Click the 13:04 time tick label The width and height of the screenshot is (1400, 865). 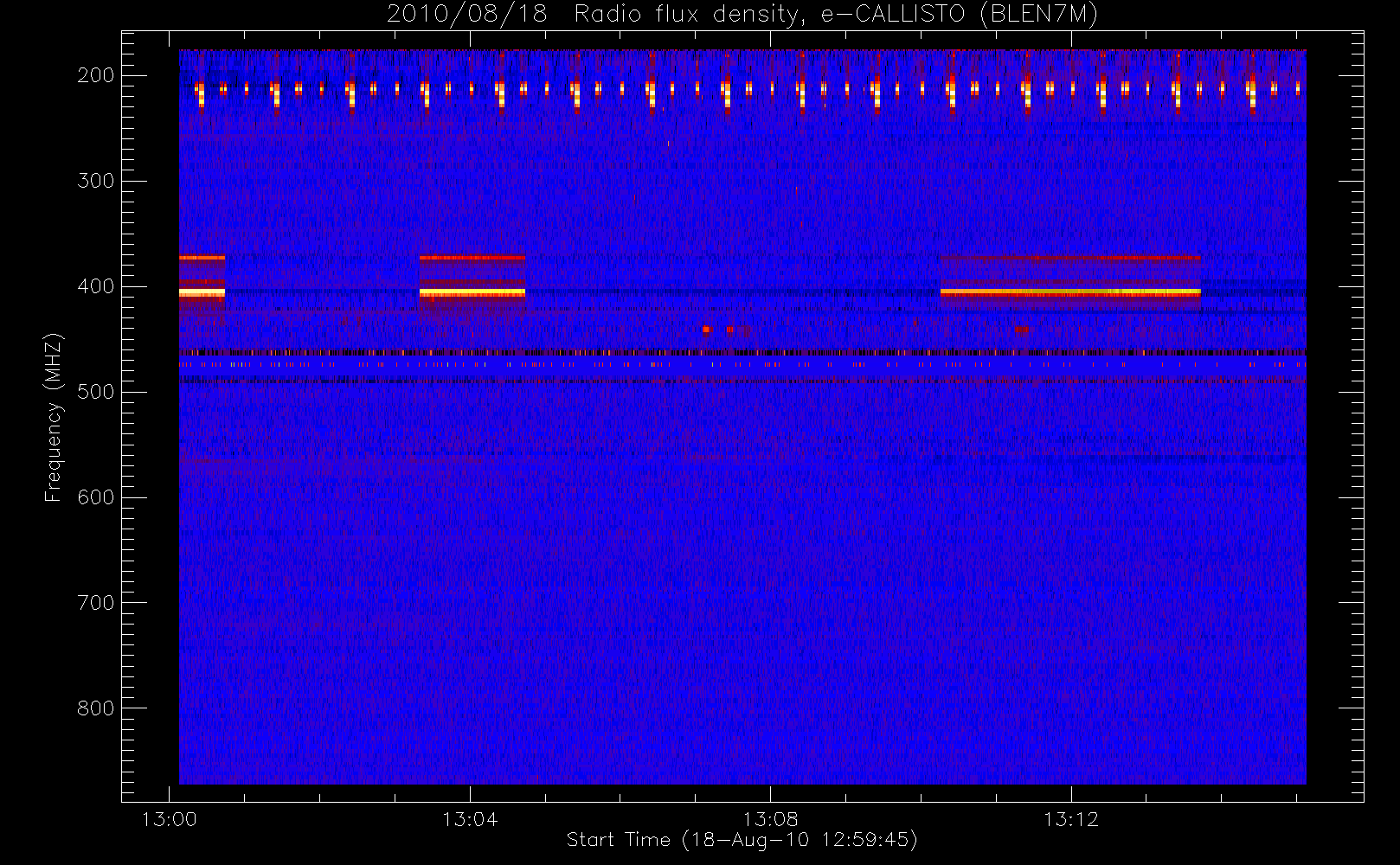click(x=470, y=819)
